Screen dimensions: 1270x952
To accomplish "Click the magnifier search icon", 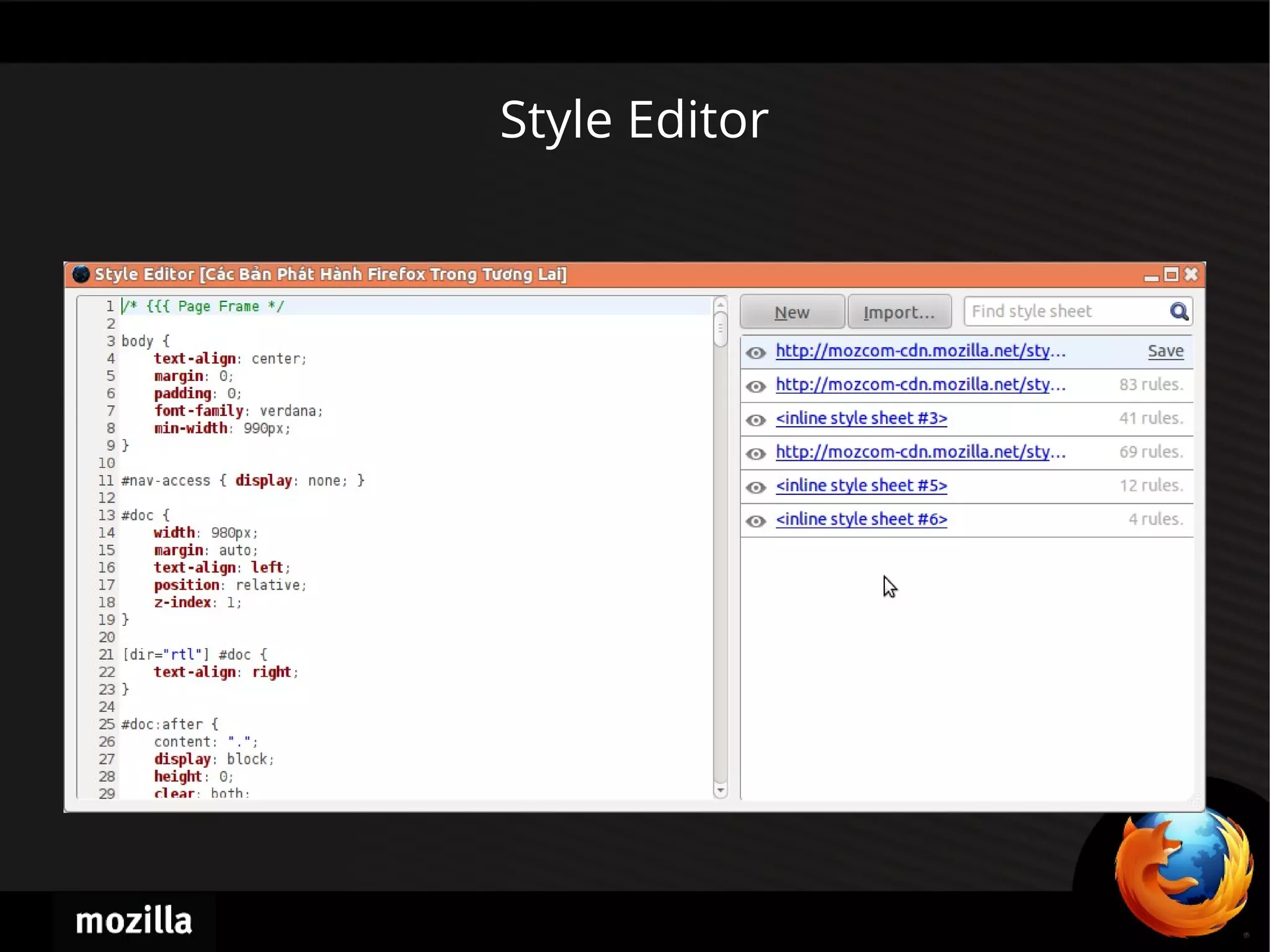I will click(x=1179, y=311).
